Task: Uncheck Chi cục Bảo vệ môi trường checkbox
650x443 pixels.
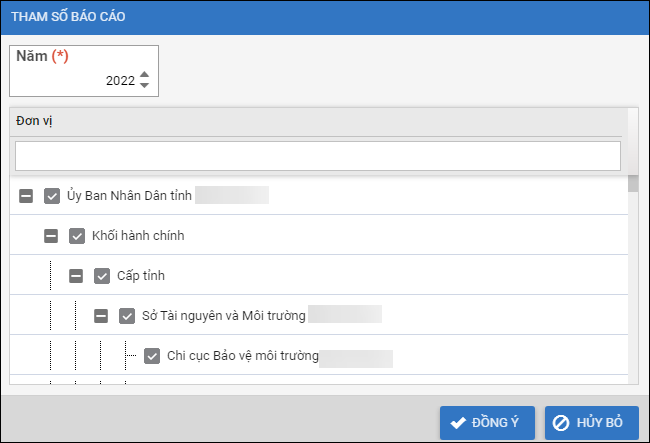Action: 152,355
